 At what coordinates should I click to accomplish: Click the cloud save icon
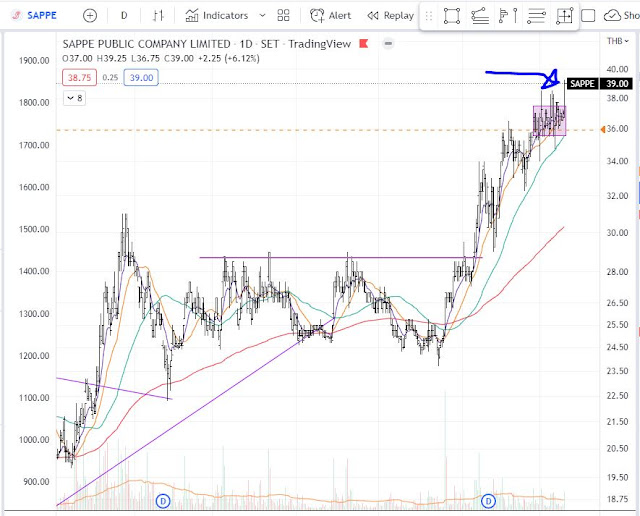(612, 16)
